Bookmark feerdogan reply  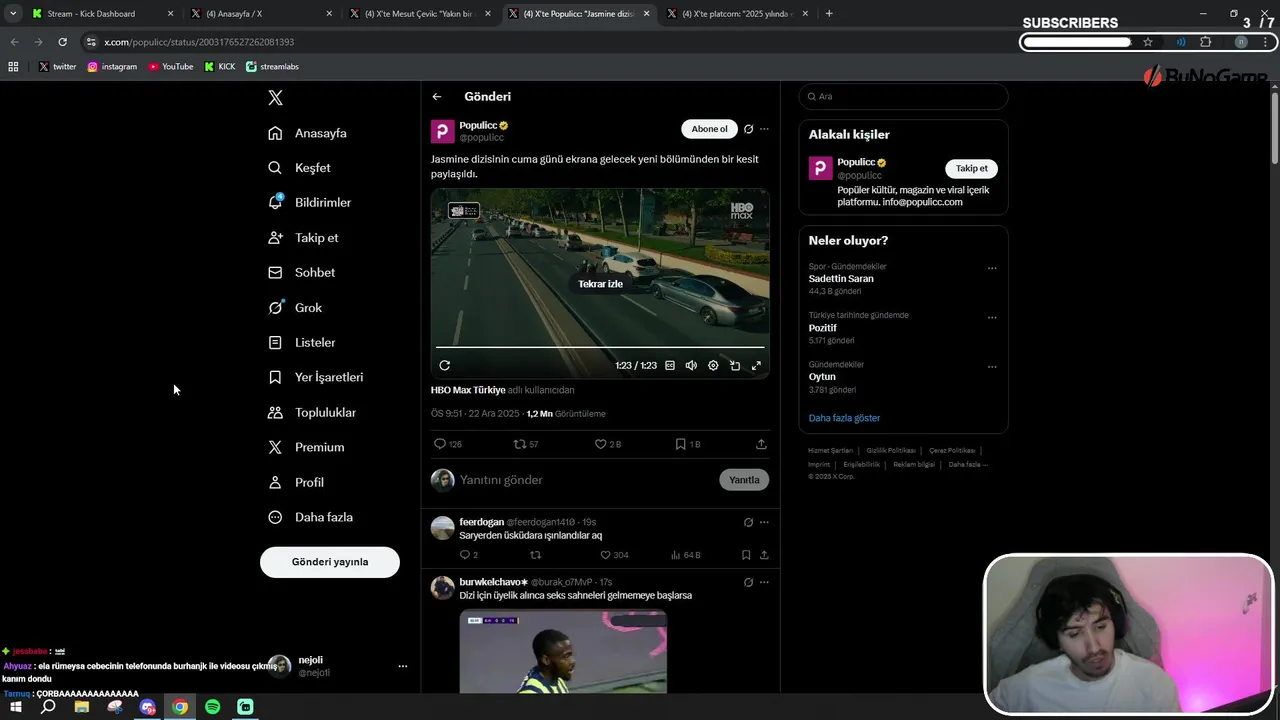point(746,555)
